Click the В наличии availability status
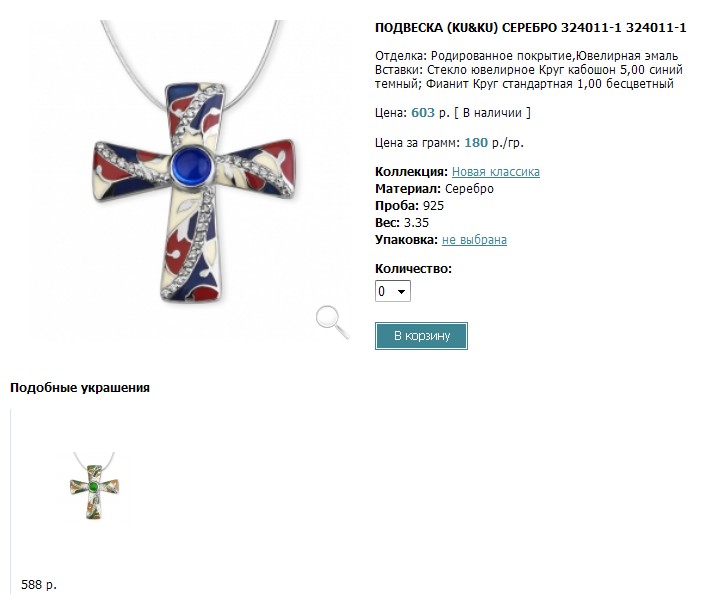 point(492,112)
